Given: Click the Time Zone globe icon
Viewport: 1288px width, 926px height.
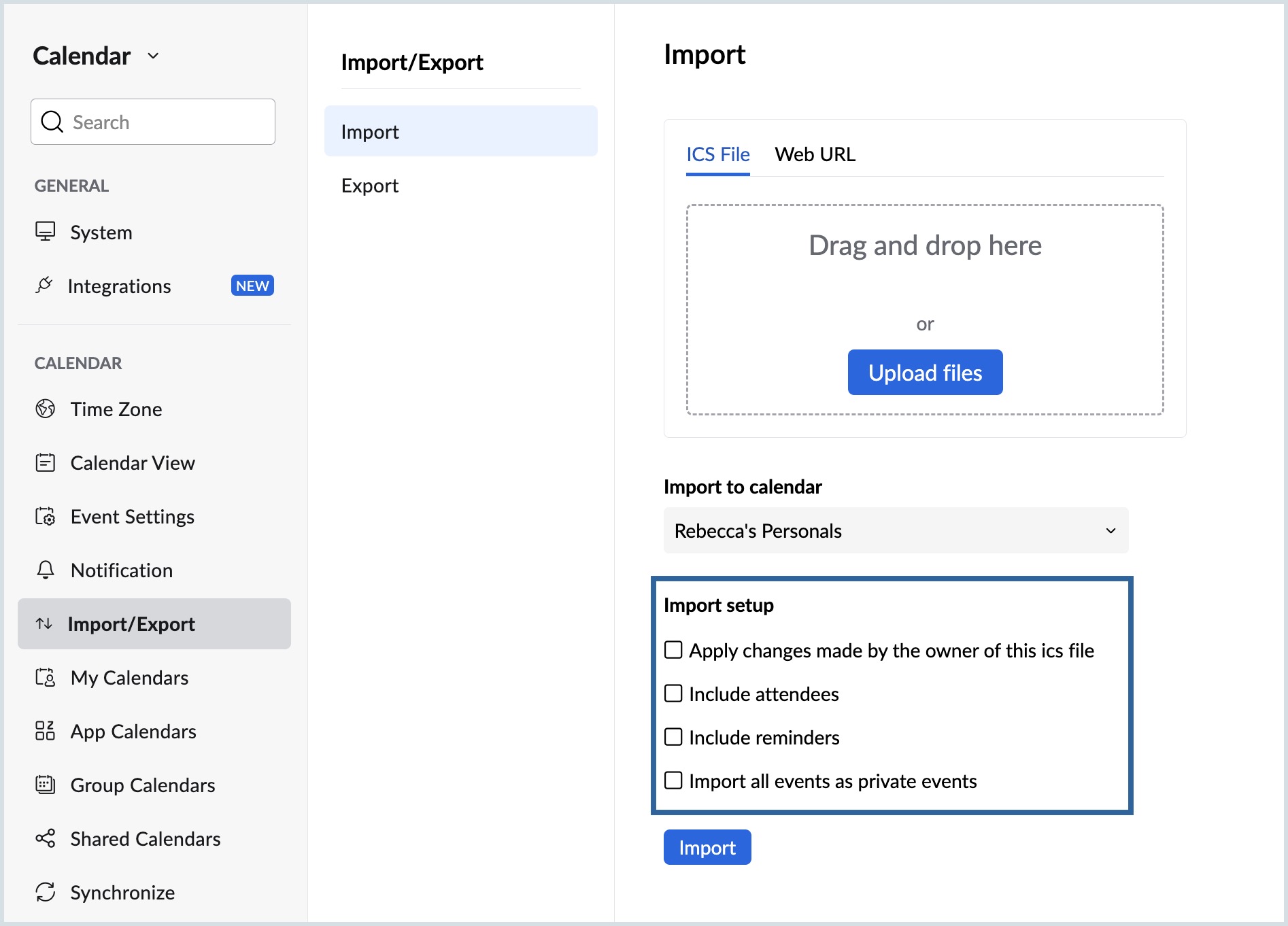Looking at the screenshot, I should pos(46,409).
